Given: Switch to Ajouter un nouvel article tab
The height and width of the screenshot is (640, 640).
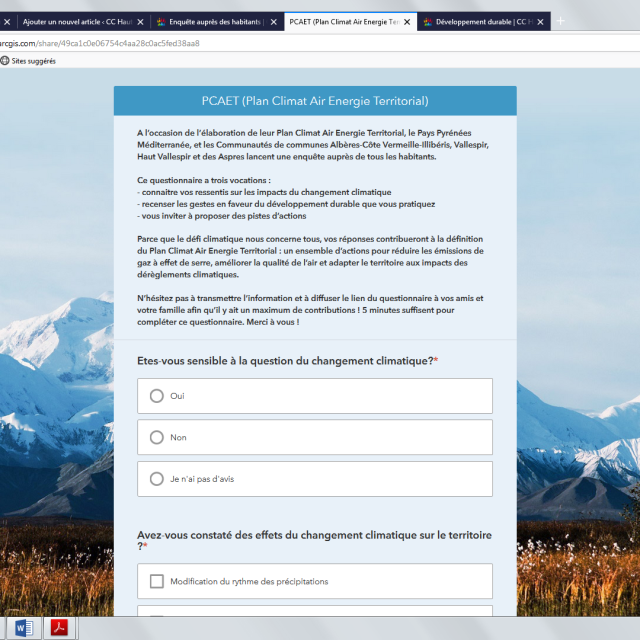Looking at the screenshot, I should [x=75, y=21].
